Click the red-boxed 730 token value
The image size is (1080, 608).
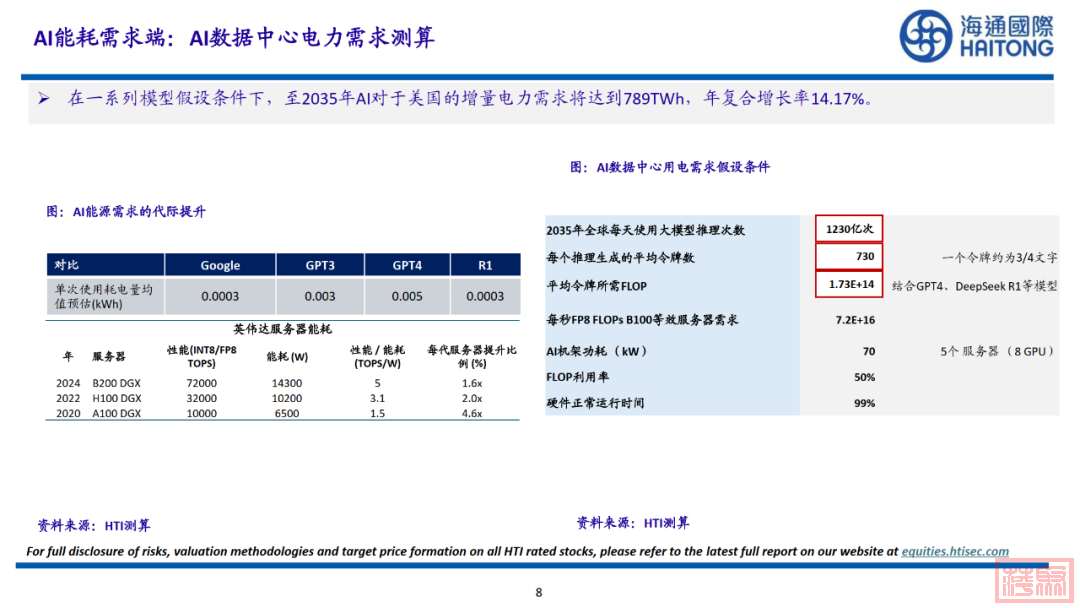tap(849, 257)
